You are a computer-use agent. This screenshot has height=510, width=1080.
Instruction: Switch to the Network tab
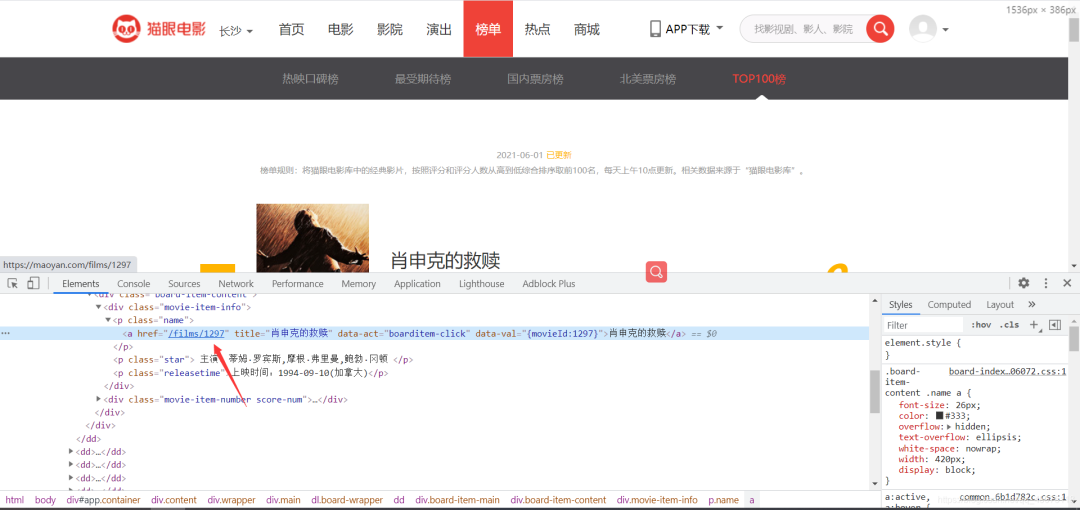pos(236,284)
